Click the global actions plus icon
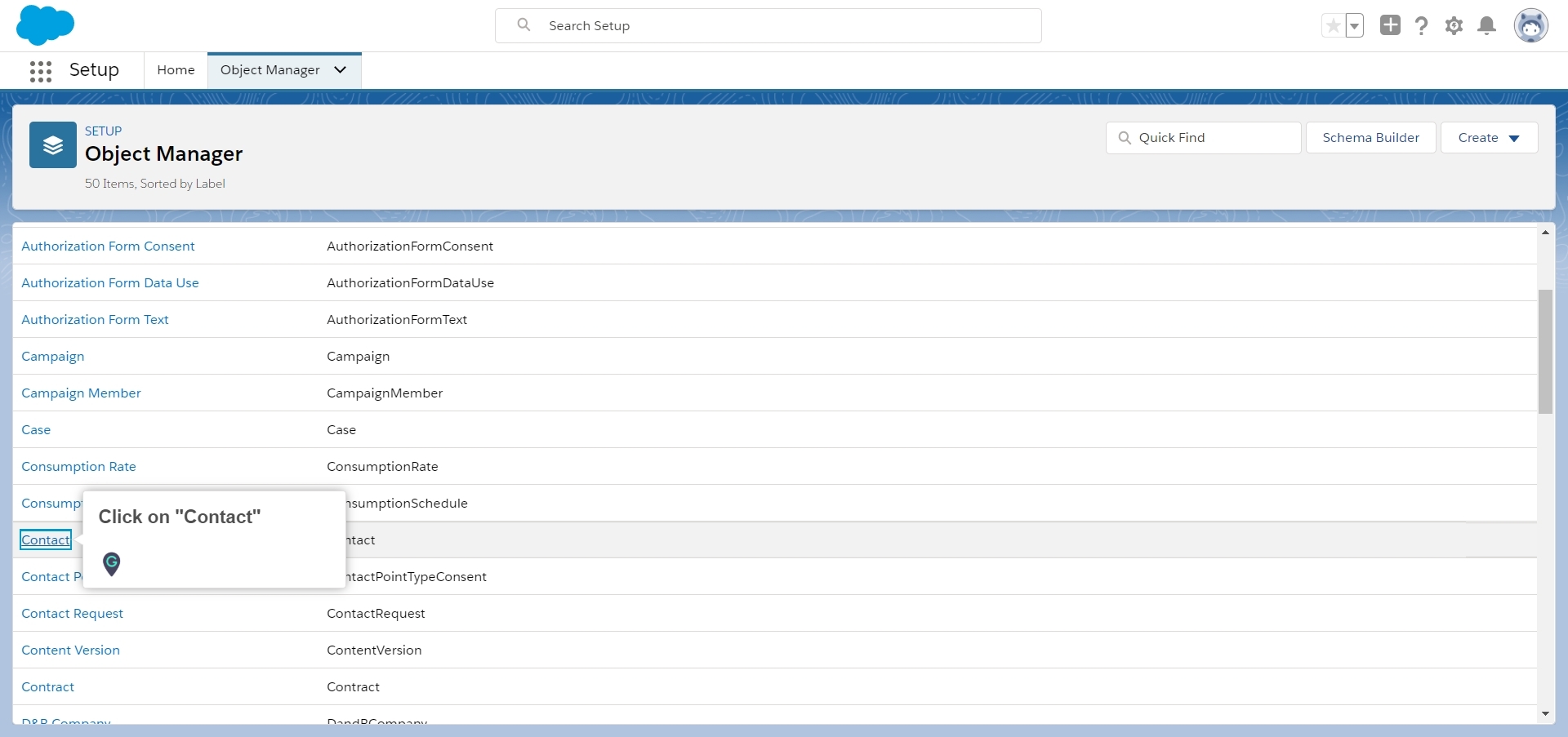The height and width of the screenshot is (737, 1568). point(1390,25)
